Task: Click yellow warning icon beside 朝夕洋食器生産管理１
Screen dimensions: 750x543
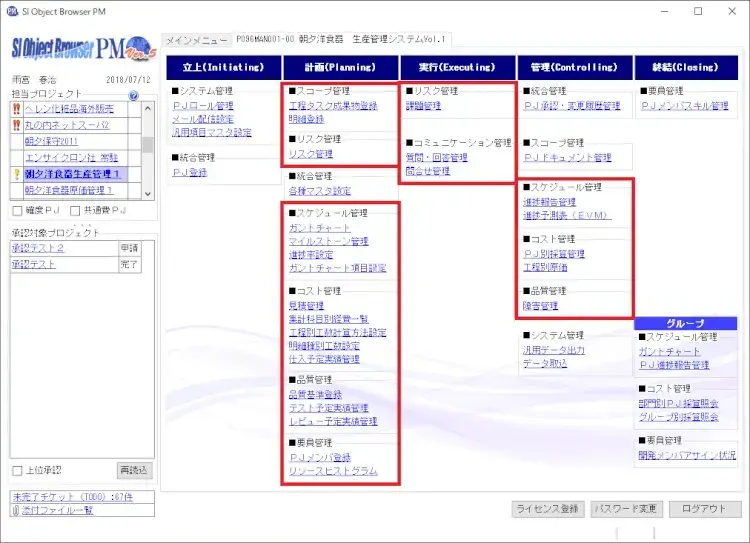Action: (x=16, y=174)
